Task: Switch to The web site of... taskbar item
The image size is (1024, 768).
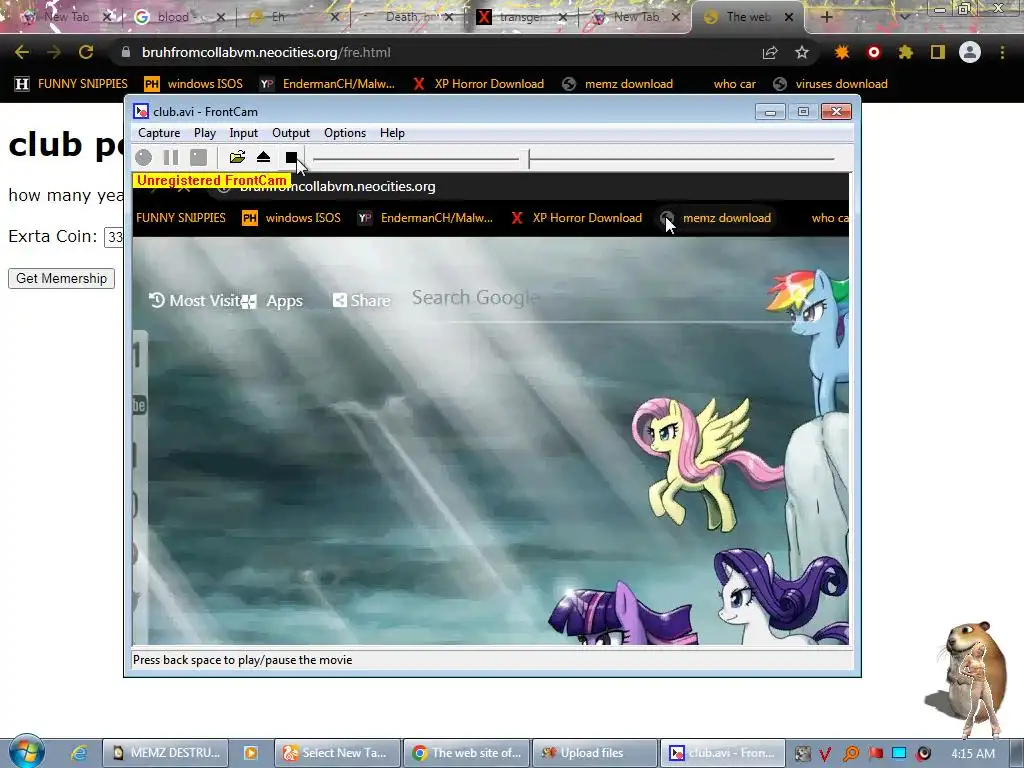Action: (466, 753)
